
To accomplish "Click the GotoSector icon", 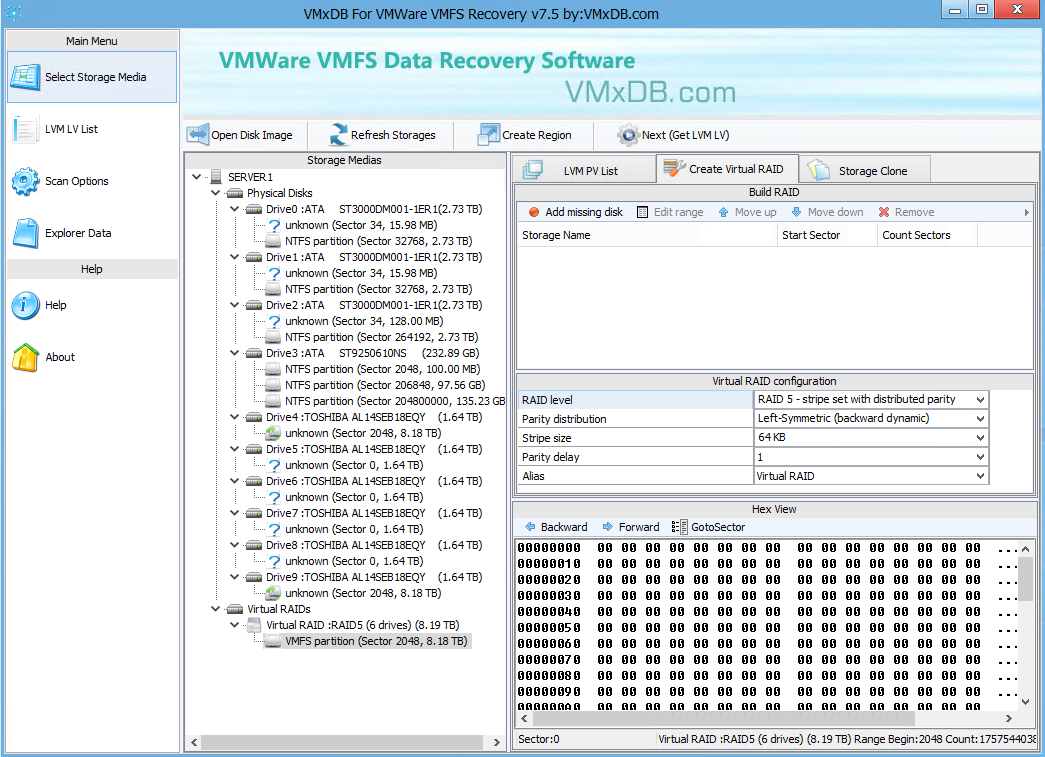I will pos(679,526).
